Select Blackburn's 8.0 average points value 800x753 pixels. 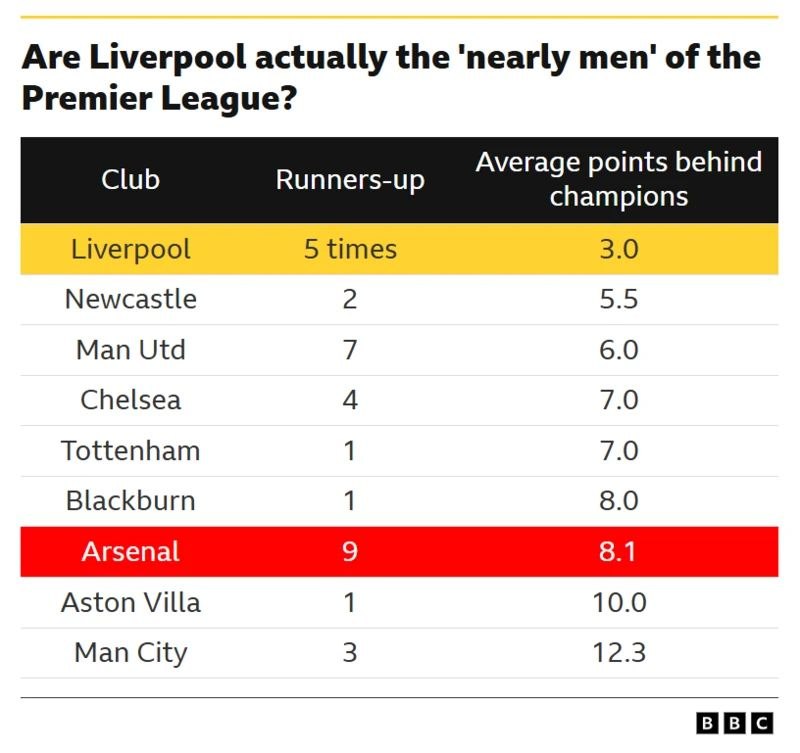(x=618, y=501)
